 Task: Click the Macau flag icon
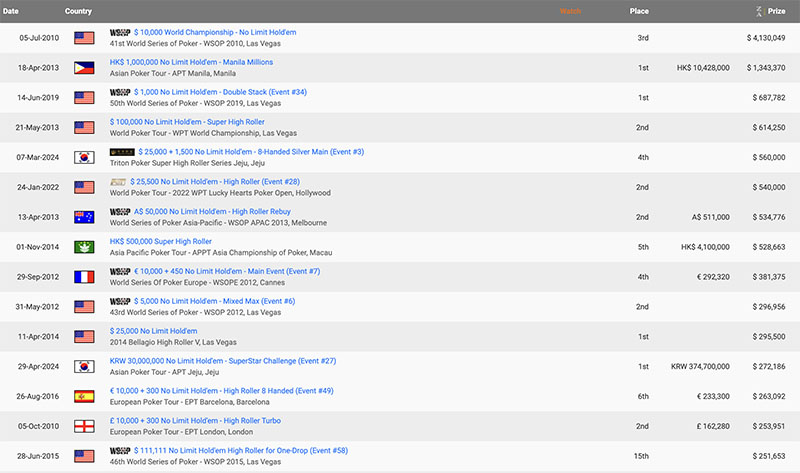point(84,248)
